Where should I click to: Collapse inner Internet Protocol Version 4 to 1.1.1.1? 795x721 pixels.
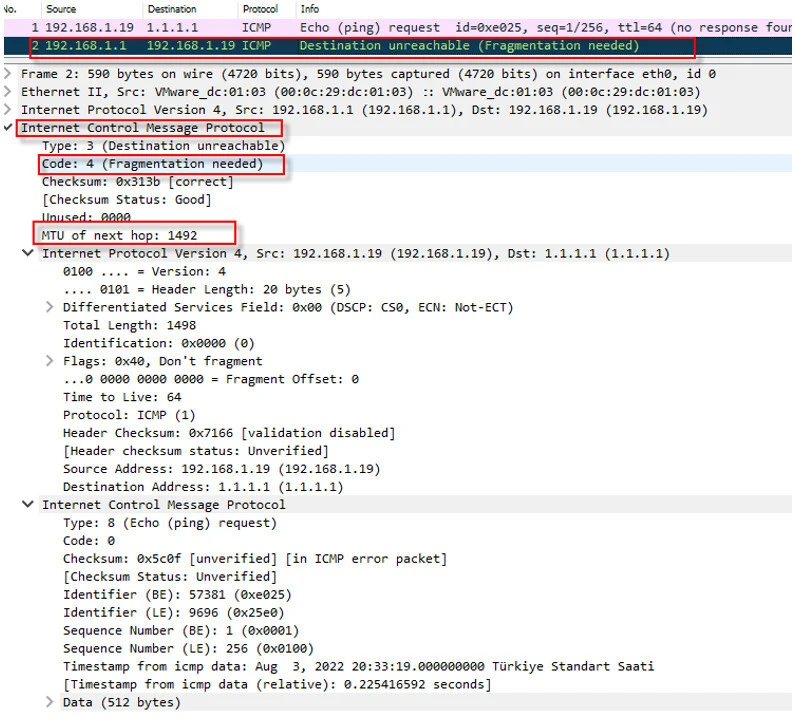[x=28, y=254]
